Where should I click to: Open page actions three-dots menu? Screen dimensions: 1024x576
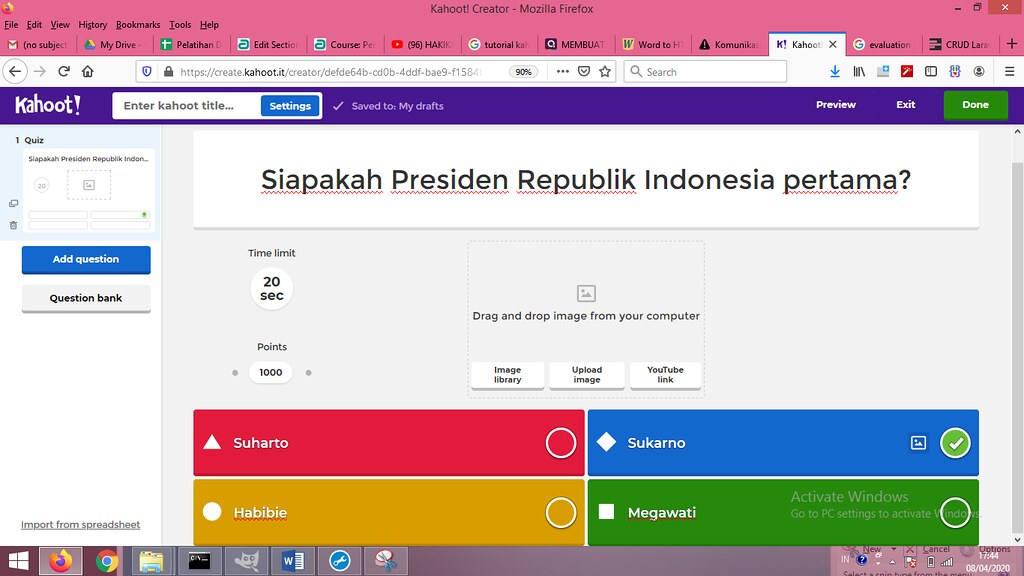click(562, 71)
